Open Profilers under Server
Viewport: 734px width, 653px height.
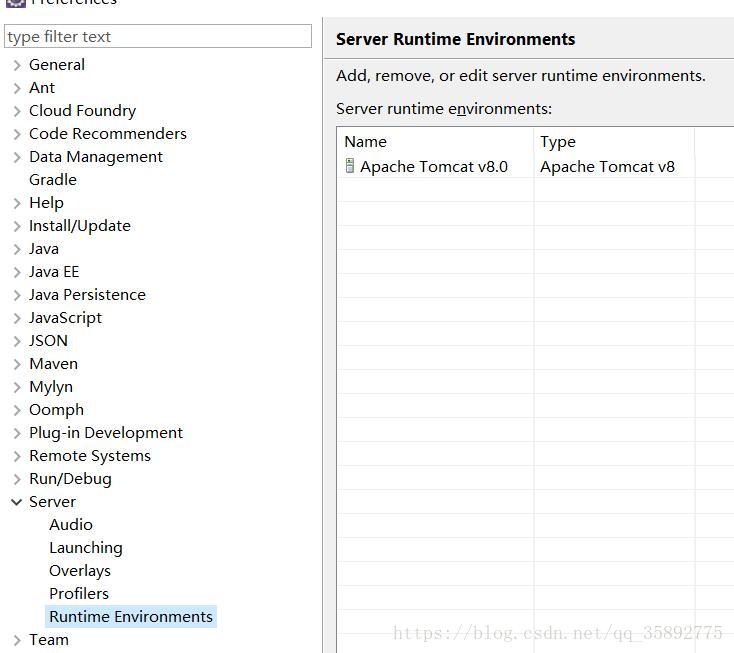point(79,594)
